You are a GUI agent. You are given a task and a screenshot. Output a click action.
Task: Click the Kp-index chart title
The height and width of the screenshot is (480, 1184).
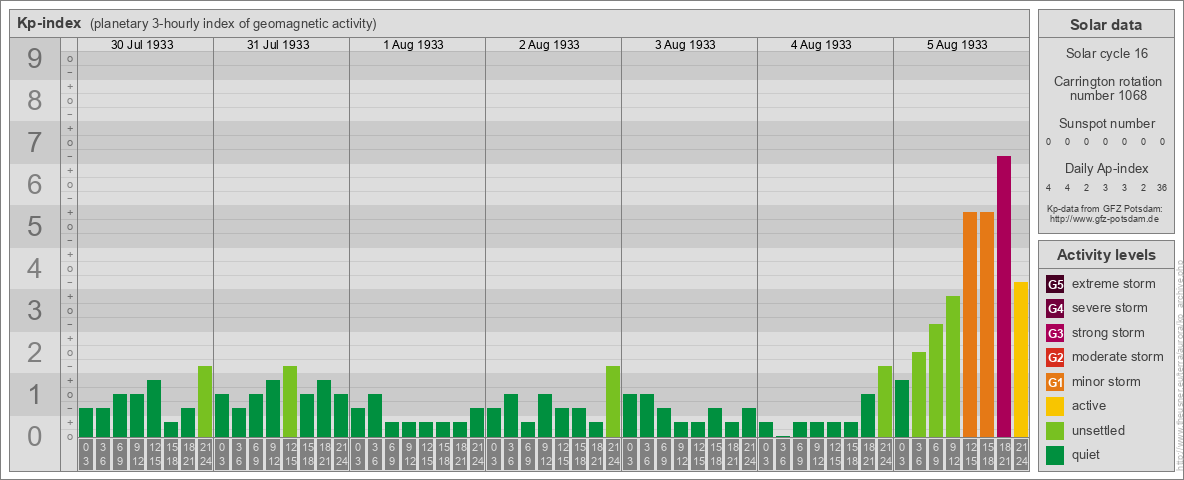49,23
